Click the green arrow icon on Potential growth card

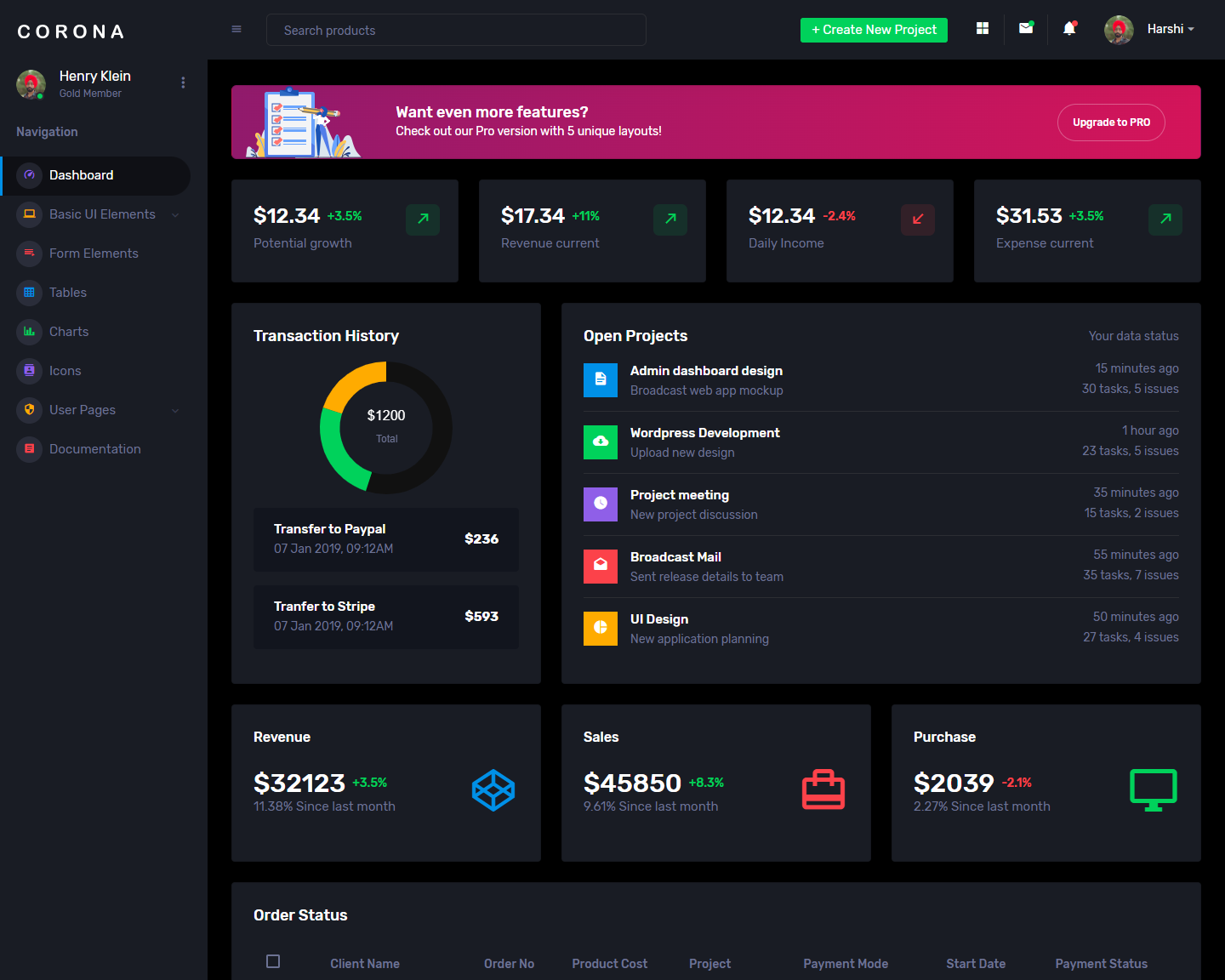[x=423, y=219]
